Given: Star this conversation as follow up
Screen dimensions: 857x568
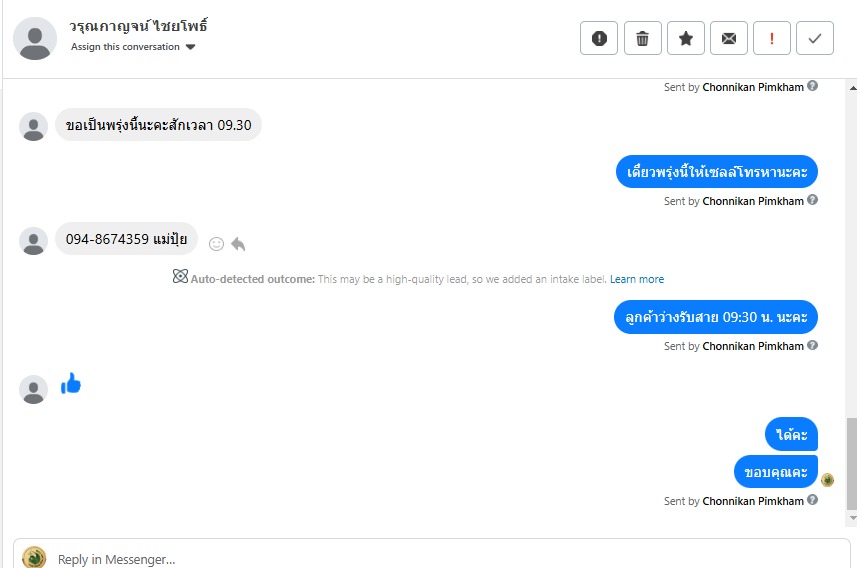Looking at the screenshot, I should (x=686, y=38).
